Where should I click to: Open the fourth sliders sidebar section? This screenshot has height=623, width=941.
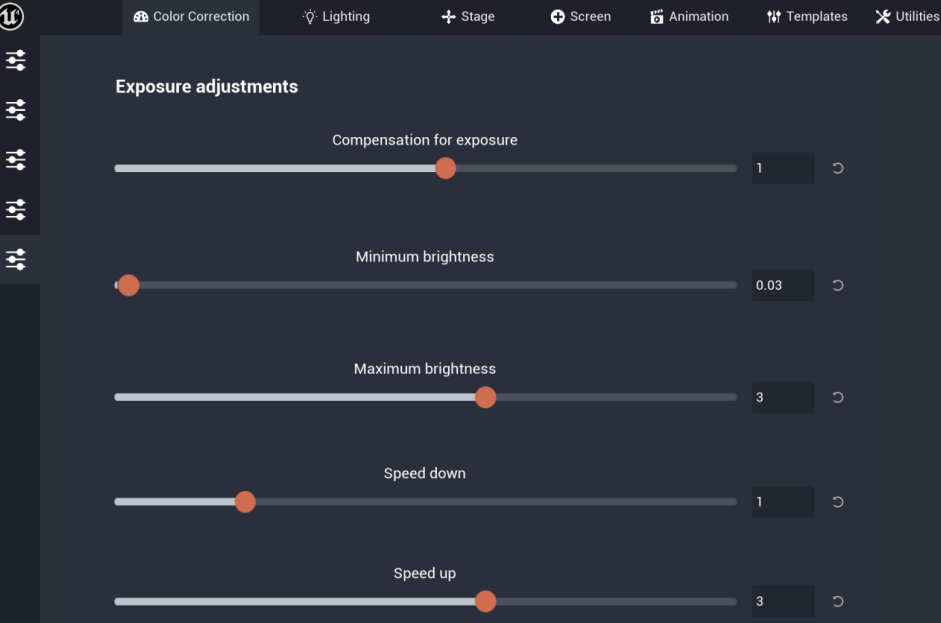point(16,210)
